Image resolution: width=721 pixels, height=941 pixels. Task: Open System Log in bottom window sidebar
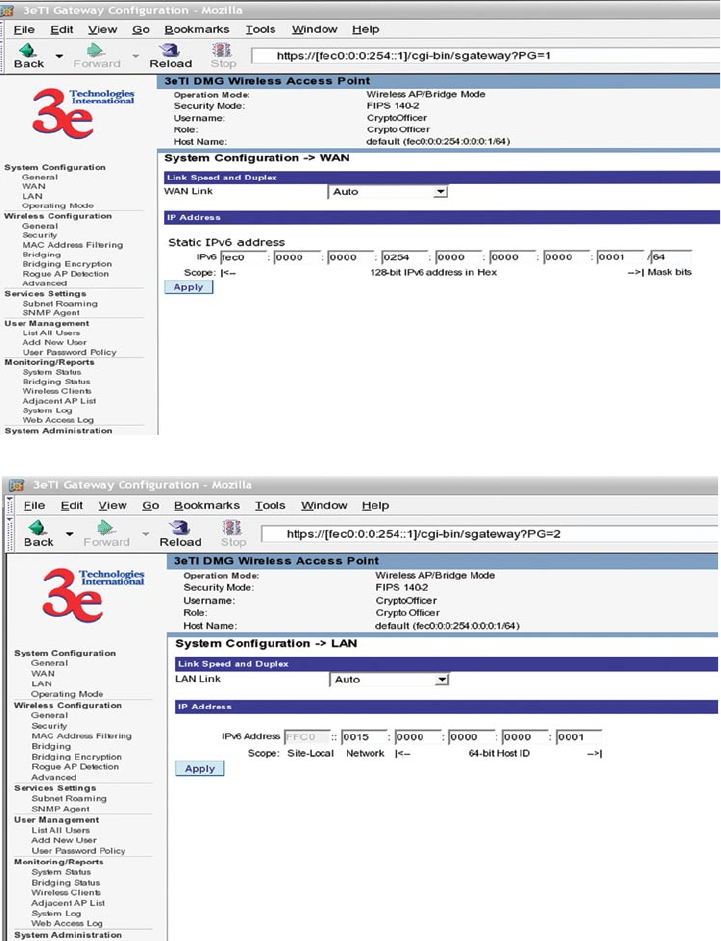[56, 913]
